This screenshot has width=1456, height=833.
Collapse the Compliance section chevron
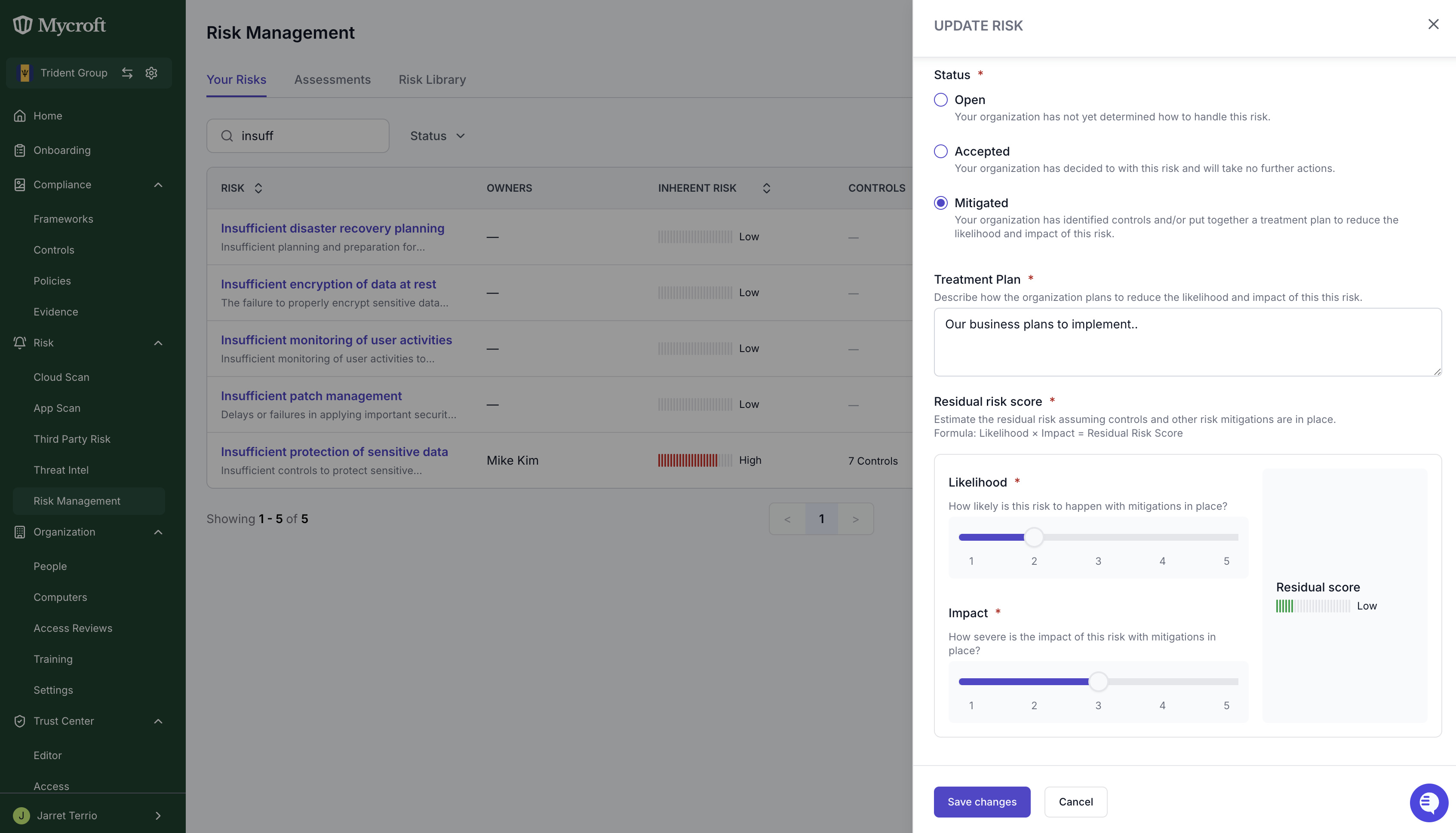point(158,184)
